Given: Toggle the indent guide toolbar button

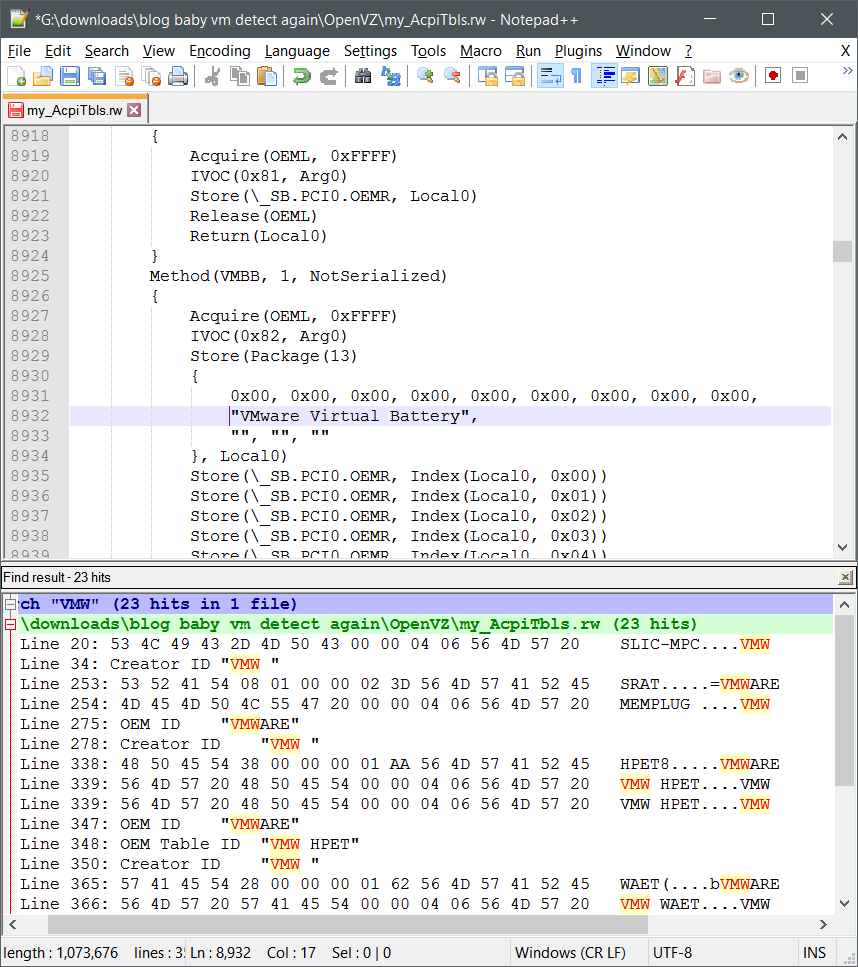Looking at the screenshot, I should pos(604,76).
